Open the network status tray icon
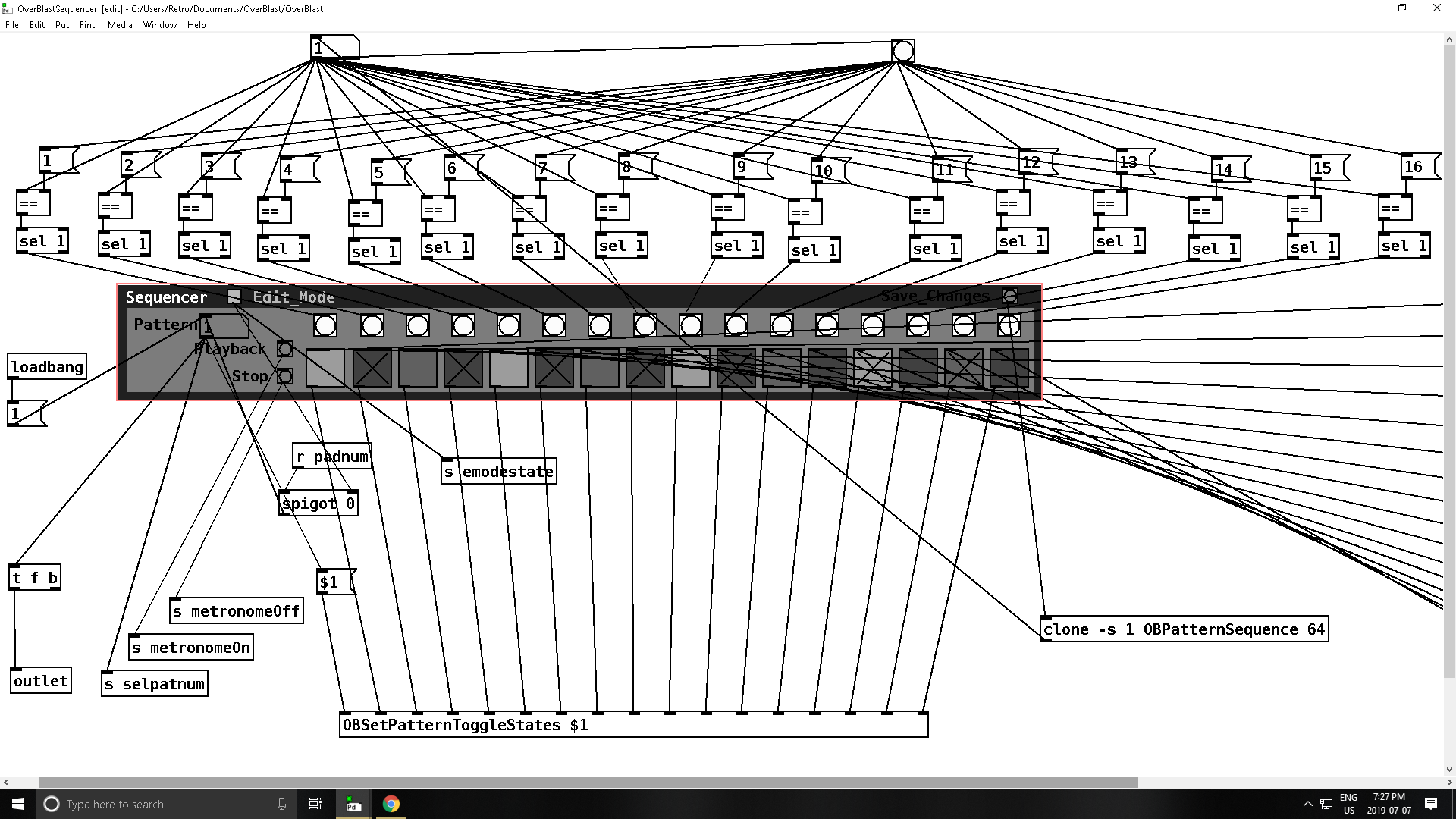The height and width of the screenshot is (819, 1456). pos(1326,804)
